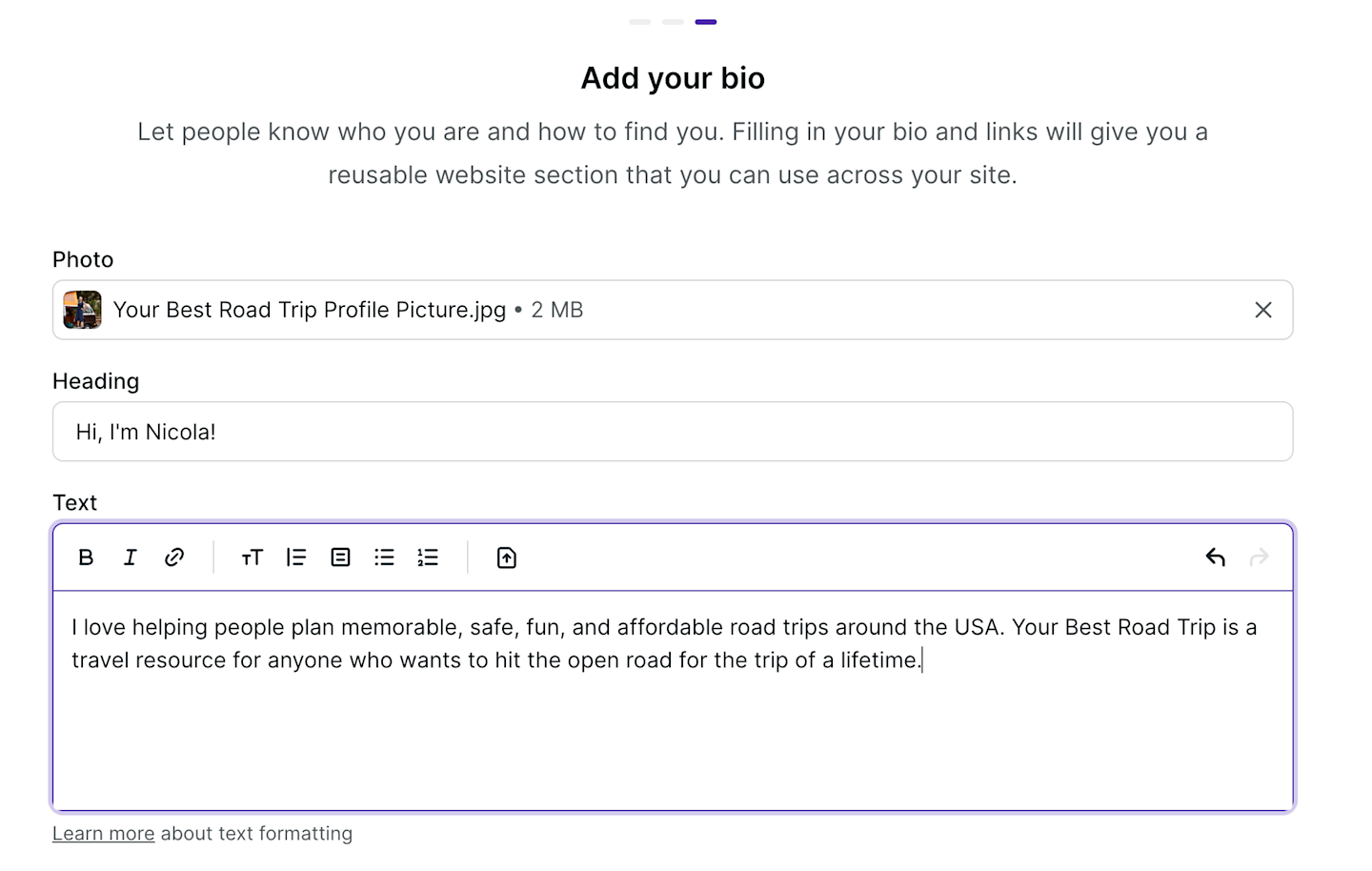The width and height of the screenshot is (1372, 871).
Task: Open Learn more about text formatting
Action: click(103, 834)
